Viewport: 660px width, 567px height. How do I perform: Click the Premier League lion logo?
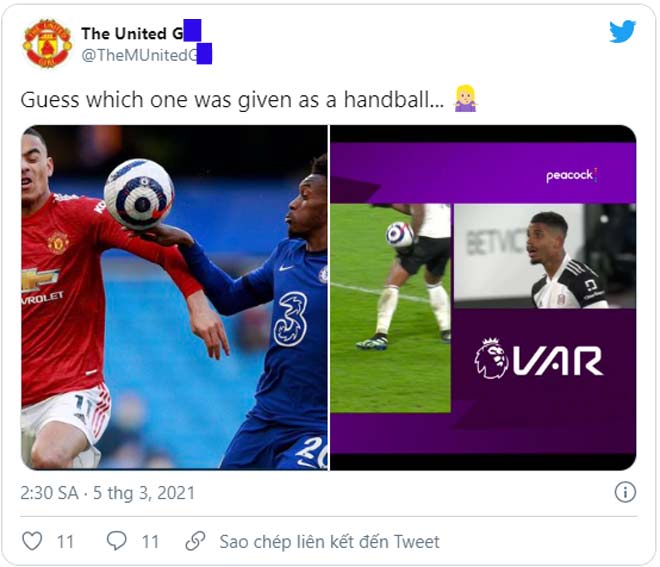point(491,358)
